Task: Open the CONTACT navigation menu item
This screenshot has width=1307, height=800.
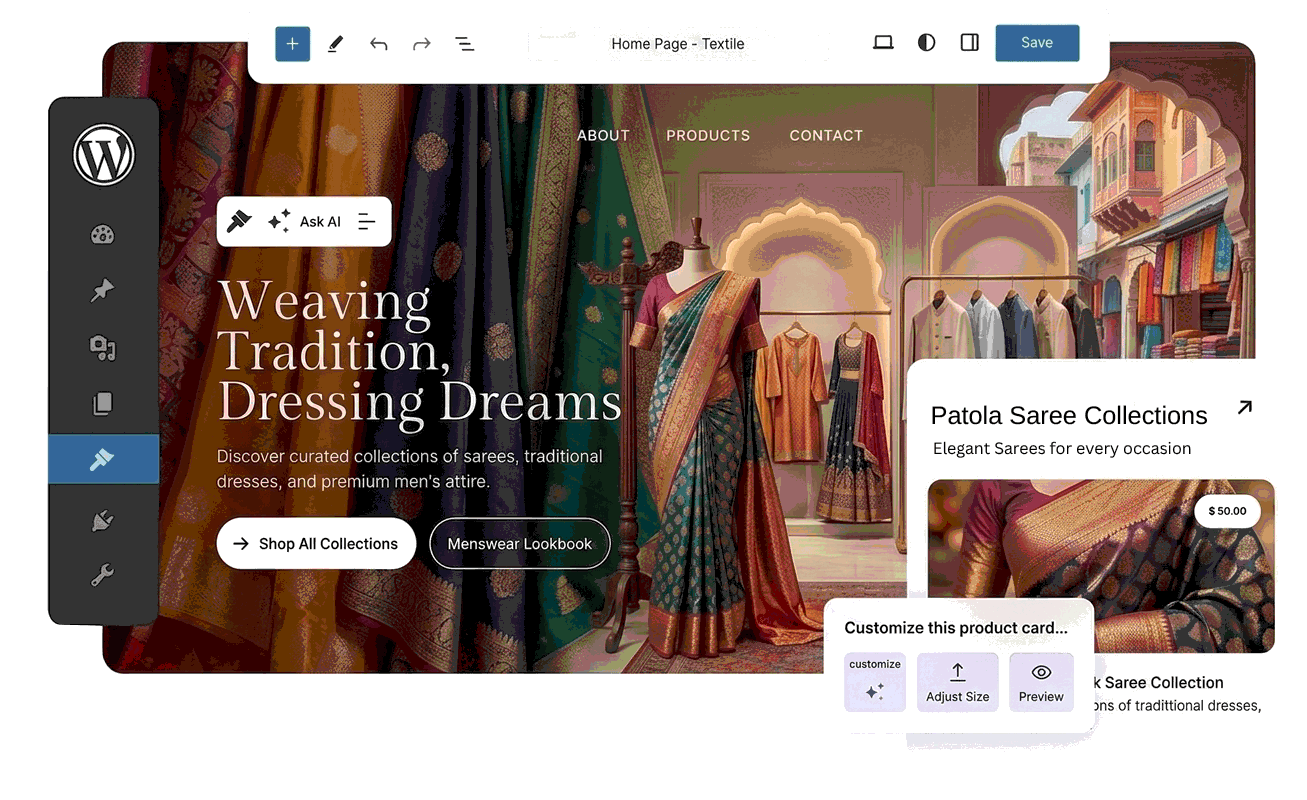Action: click(826, 135)
